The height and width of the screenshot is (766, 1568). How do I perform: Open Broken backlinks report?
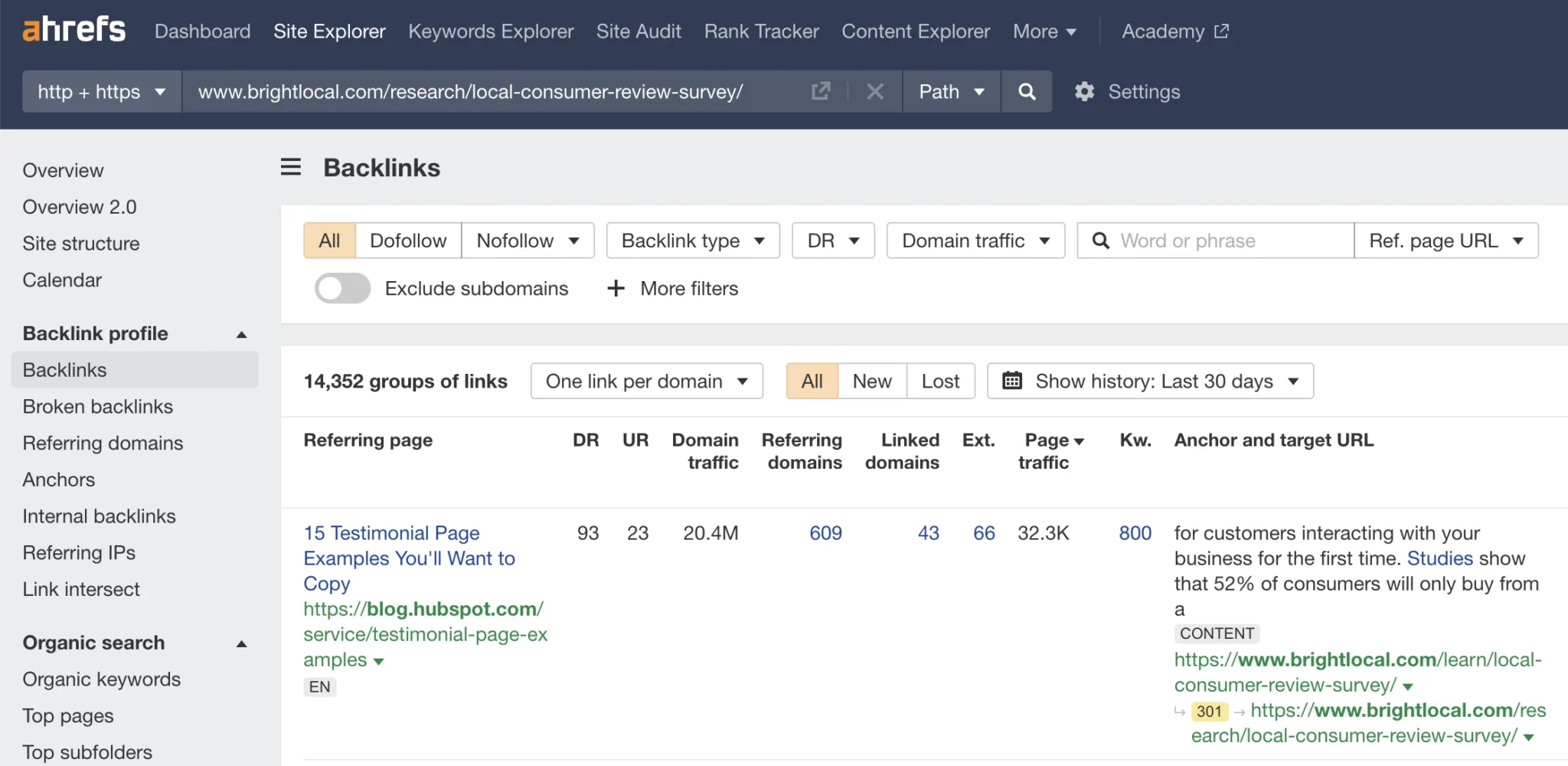coord(98,407)
